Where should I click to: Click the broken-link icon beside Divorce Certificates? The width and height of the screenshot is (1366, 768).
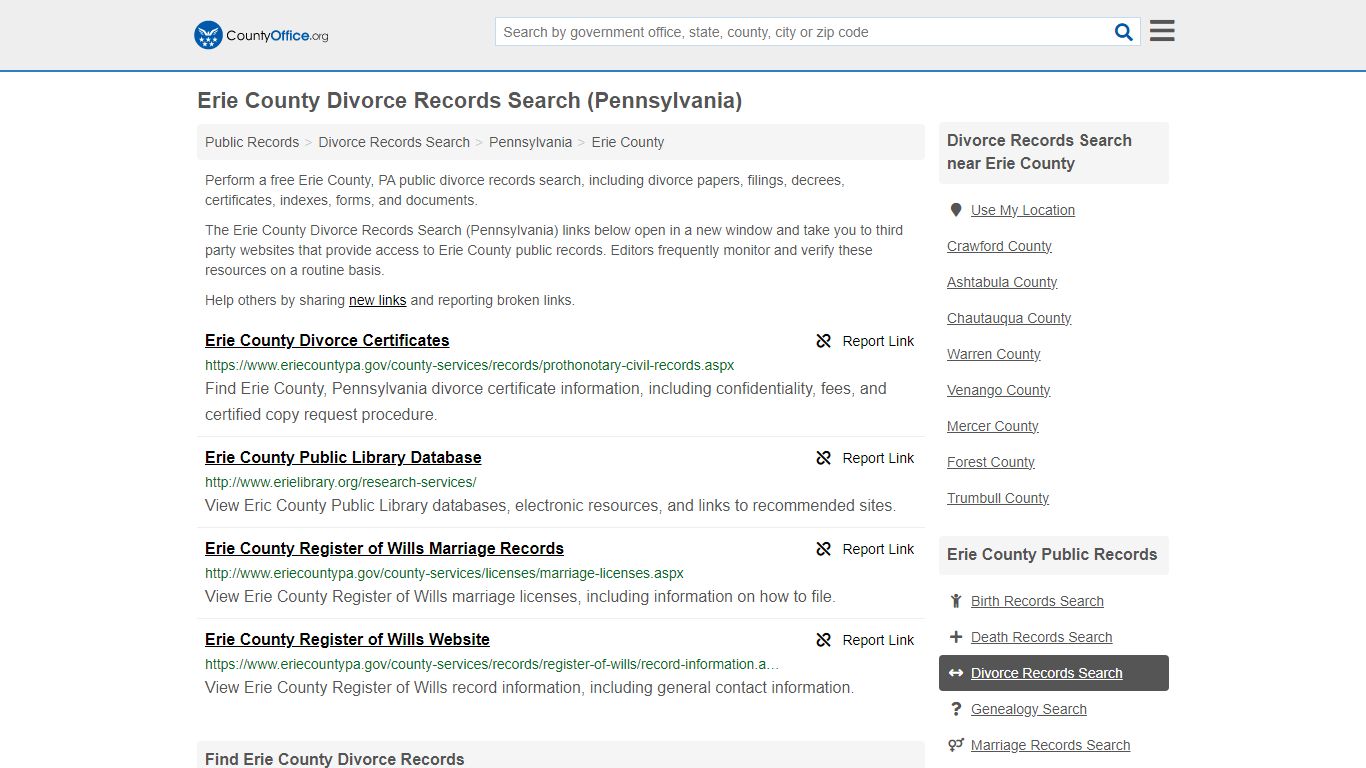click(824, 341)
